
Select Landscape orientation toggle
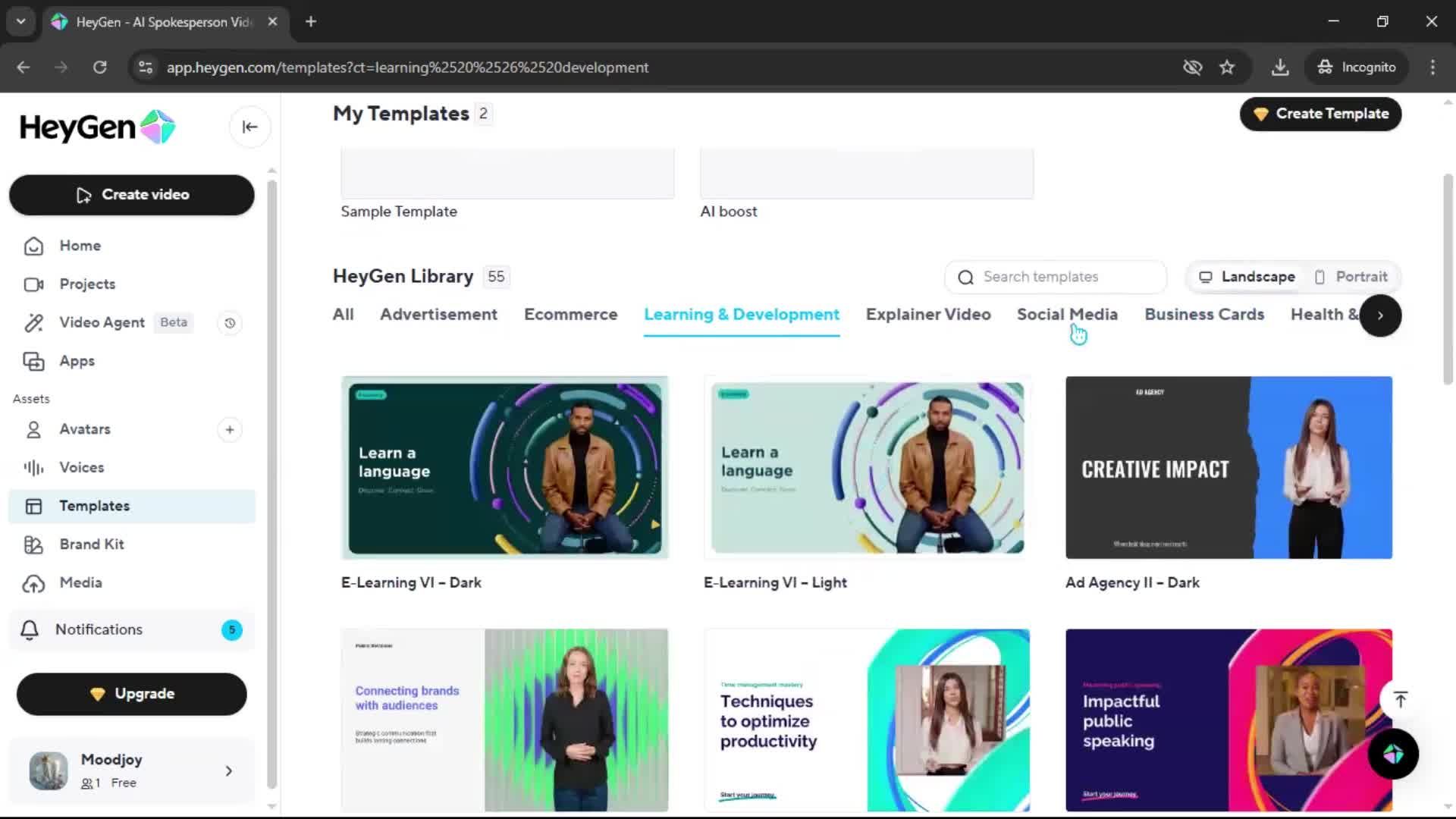pos(1247,277)
